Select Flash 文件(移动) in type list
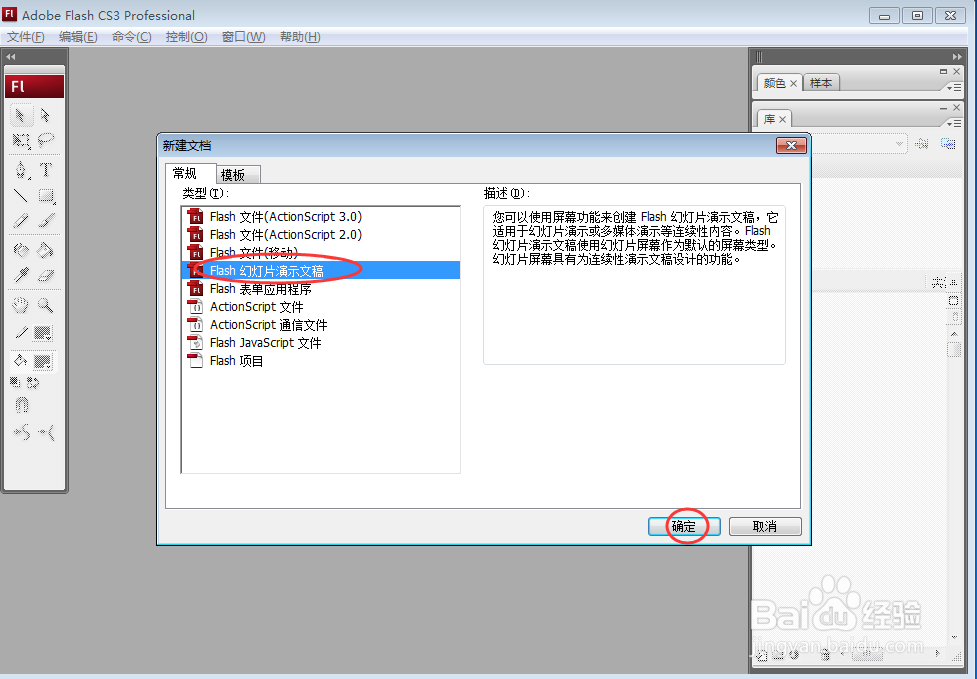This screenshot has height=679, width=977. tap(320, 253)
